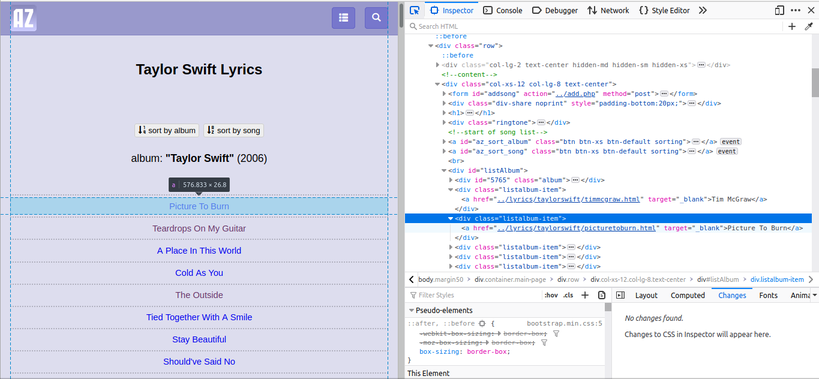This screenshot has height=379, width=819.
Task: Pick a color with the eyedropper icon
Action: 809,27
